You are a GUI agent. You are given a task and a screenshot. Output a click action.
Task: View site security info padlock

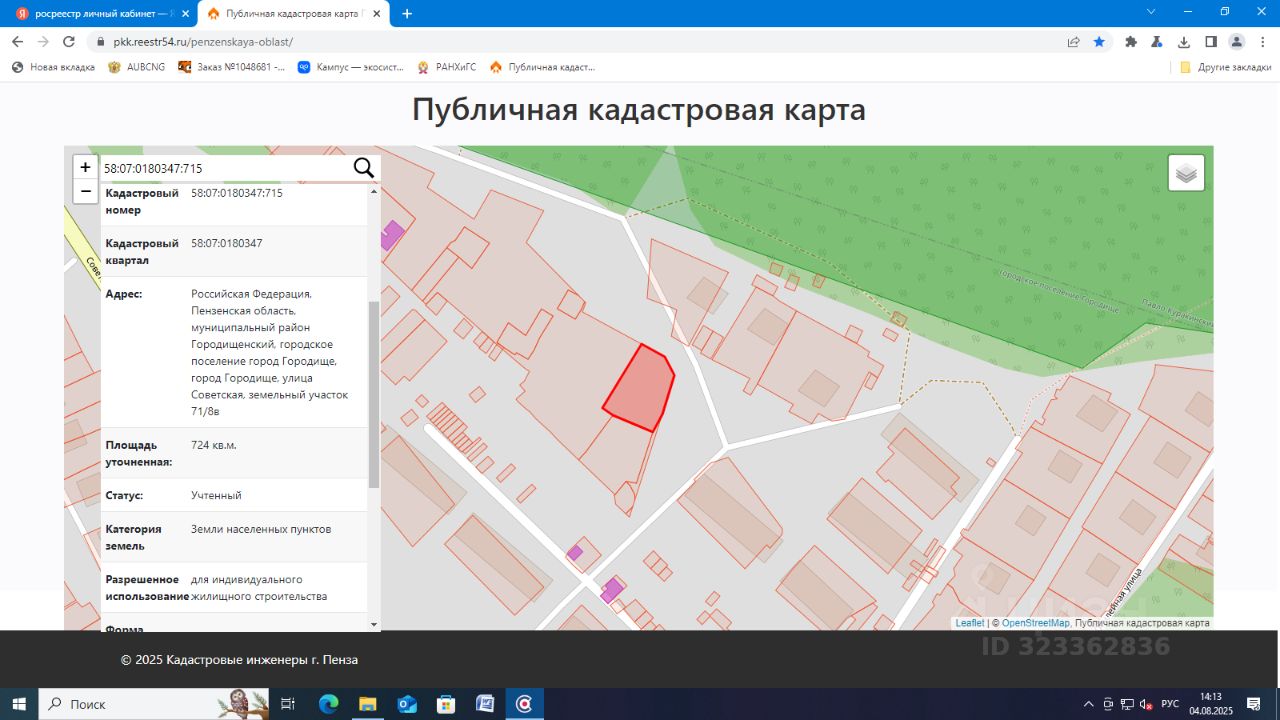[100, 42]
